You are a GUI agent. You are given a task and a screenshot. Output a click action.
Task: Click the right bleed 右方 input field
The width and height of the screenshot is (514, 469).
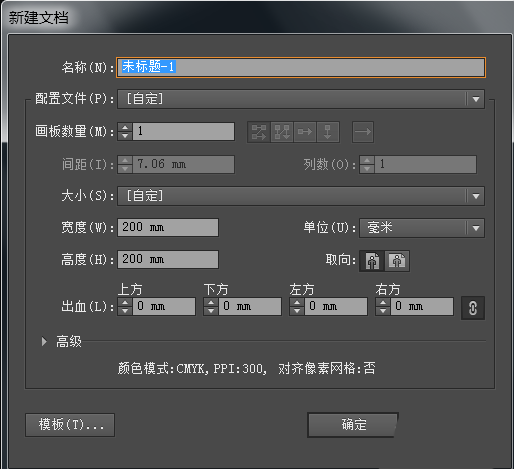tap(421, 307)
